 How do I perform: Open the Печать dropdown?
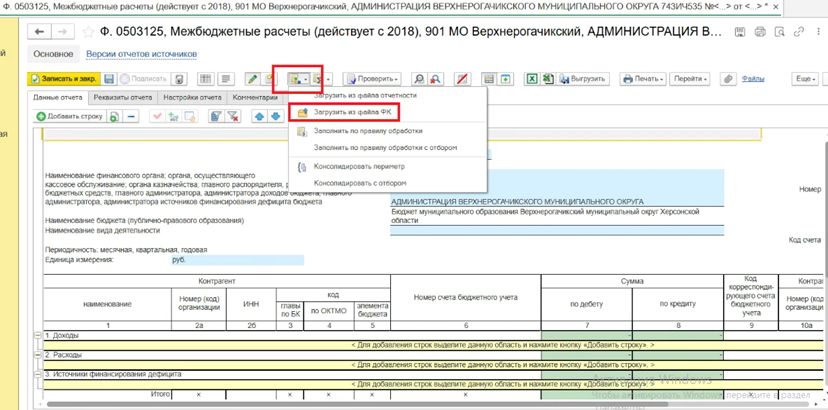[643, 79]
